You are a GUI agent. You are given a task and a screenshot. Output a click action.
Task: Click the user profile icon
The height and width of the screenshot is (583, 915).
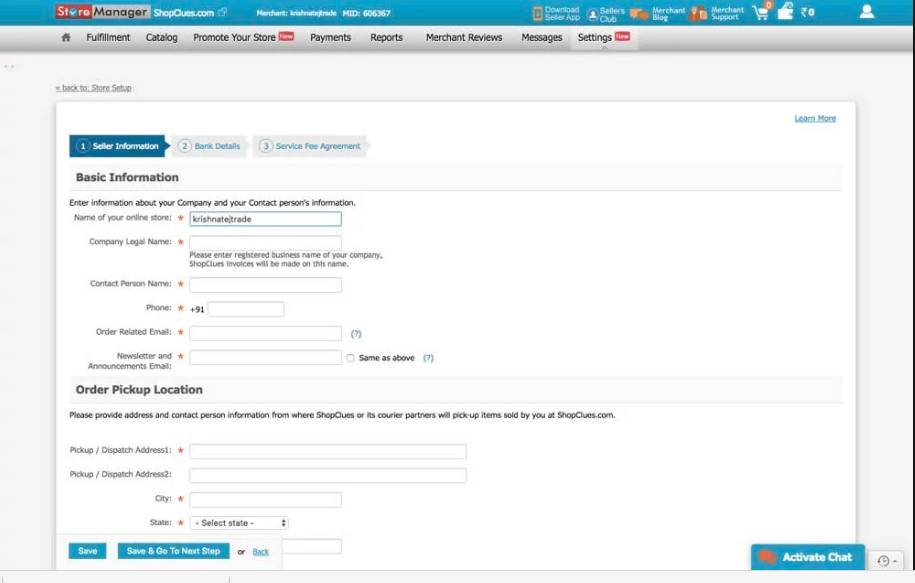tap(866, 12)
